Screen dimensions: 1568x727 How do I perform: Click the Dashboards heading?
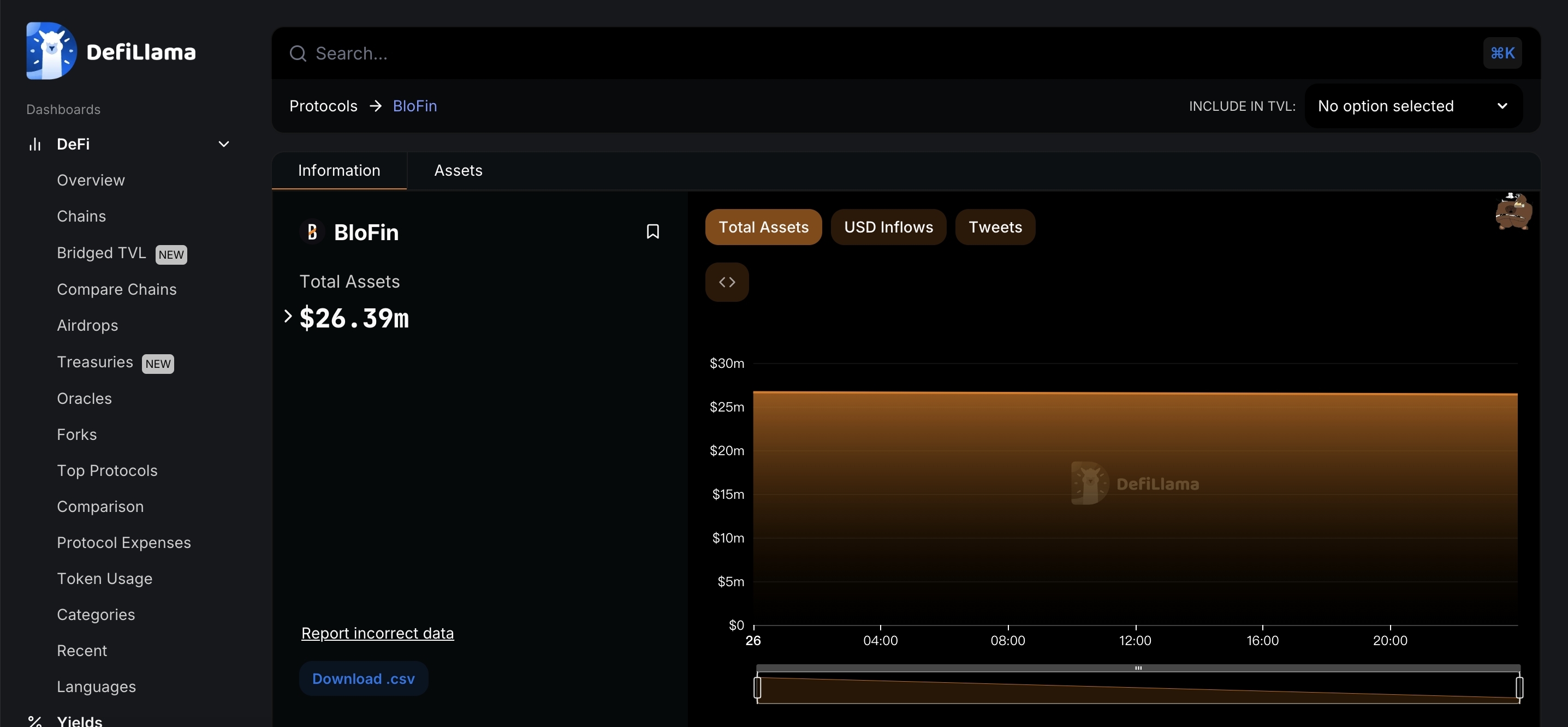coord(63,110)
